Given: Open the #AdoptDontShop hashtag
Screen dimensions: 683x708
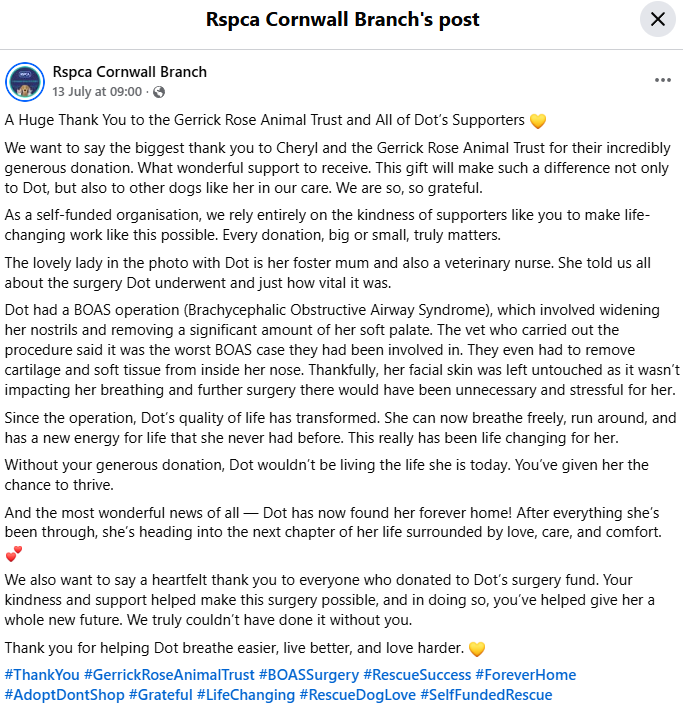Looking at the screenshot, I should [65, 694].
